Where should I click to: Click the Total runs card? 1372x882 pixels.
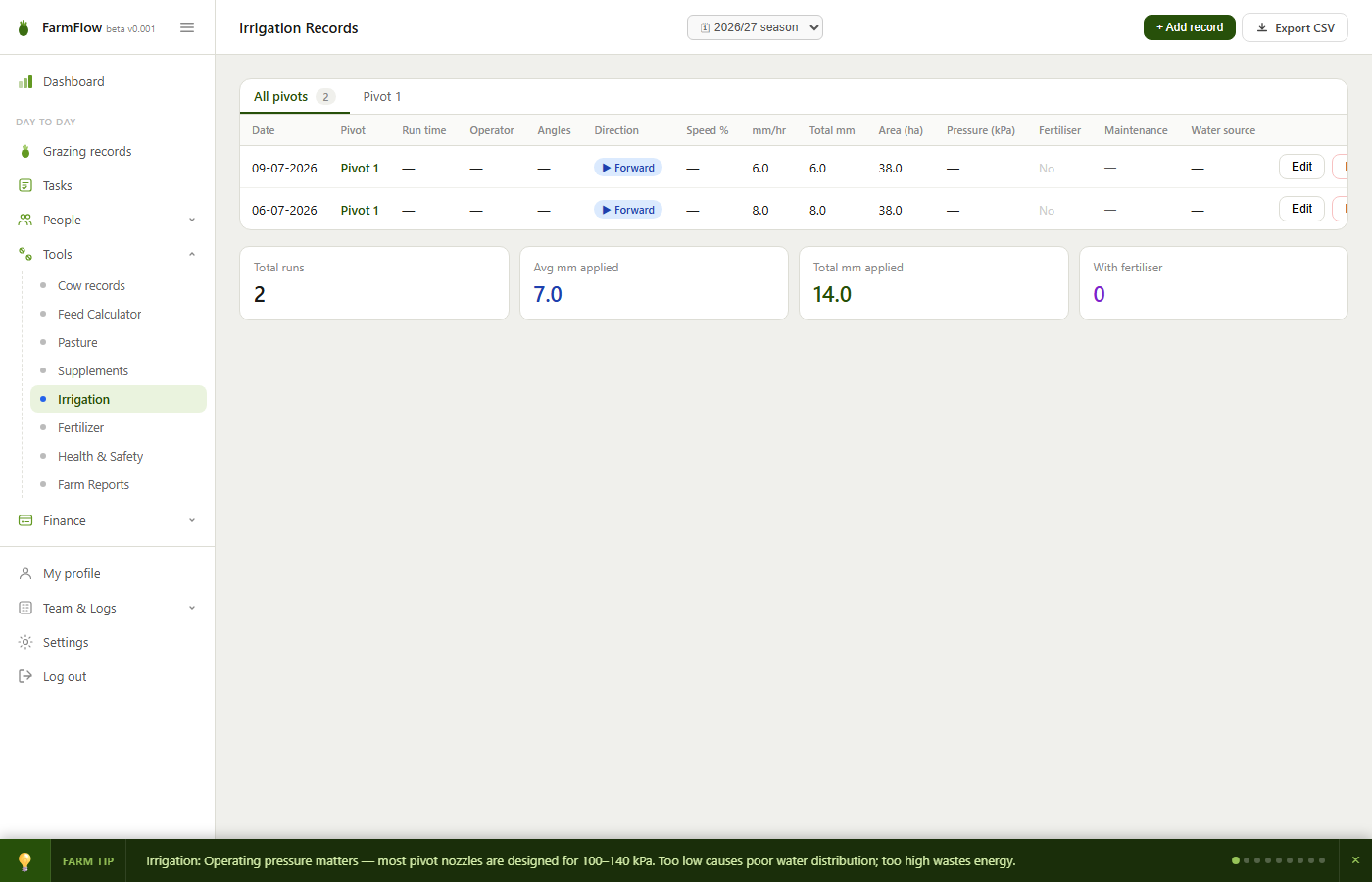[374, 283]
